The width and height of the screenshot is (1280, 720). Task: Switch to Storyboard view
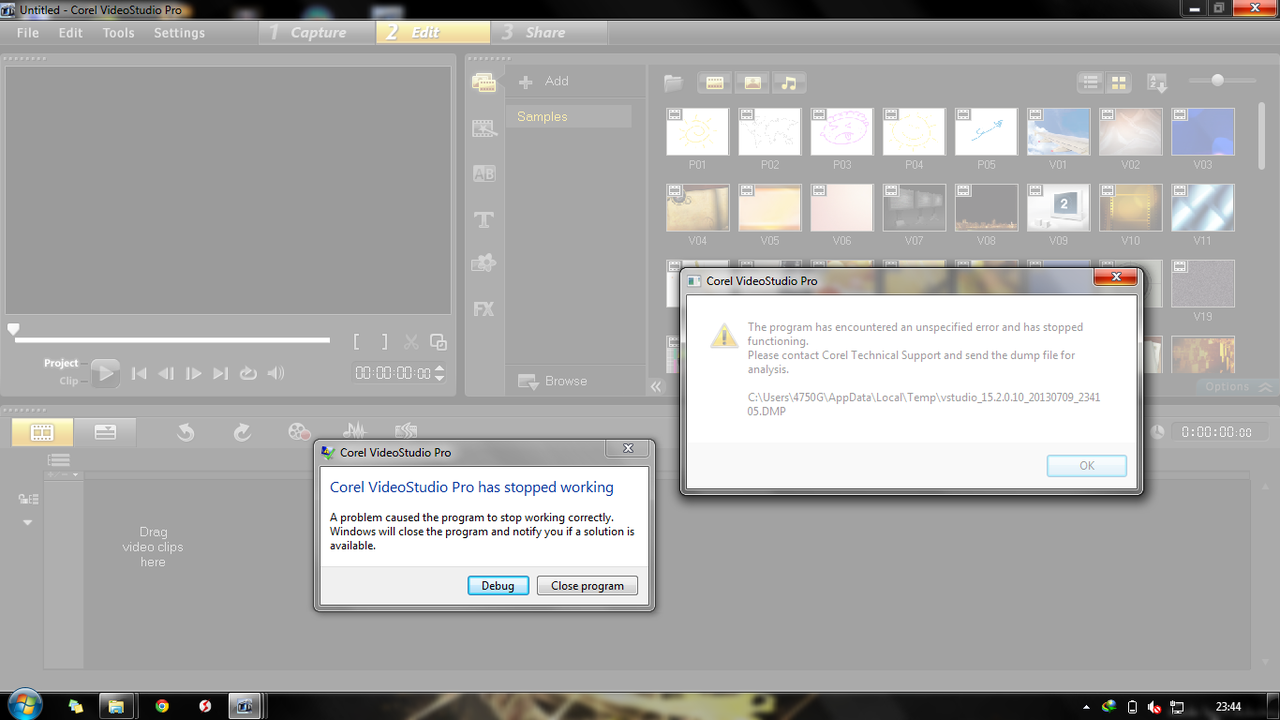tap(42, 432)
